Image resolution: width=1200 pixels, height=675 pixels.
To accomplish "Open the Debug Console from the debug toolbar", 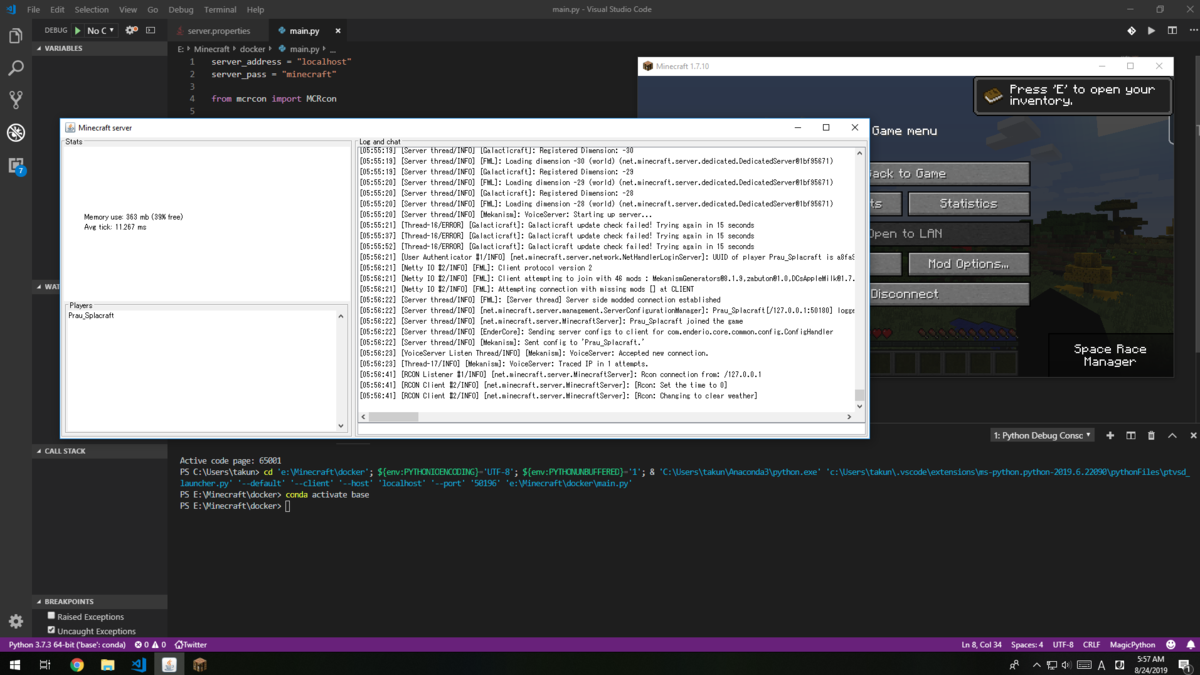I will tap(151, 31).
